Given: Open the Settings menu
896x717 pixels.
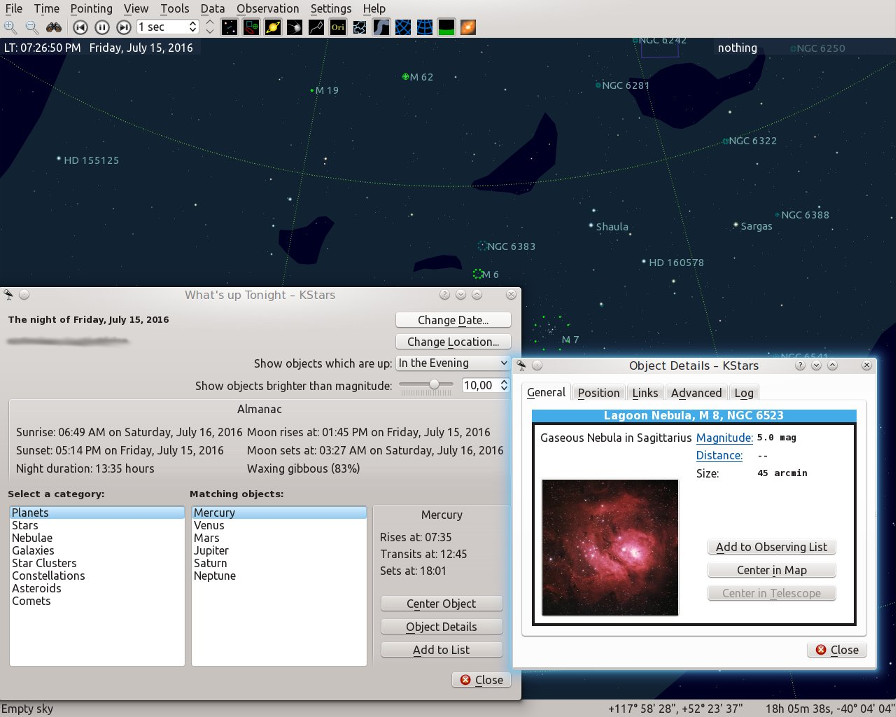Looking at the screenshot, I should [x=331, y=9].
